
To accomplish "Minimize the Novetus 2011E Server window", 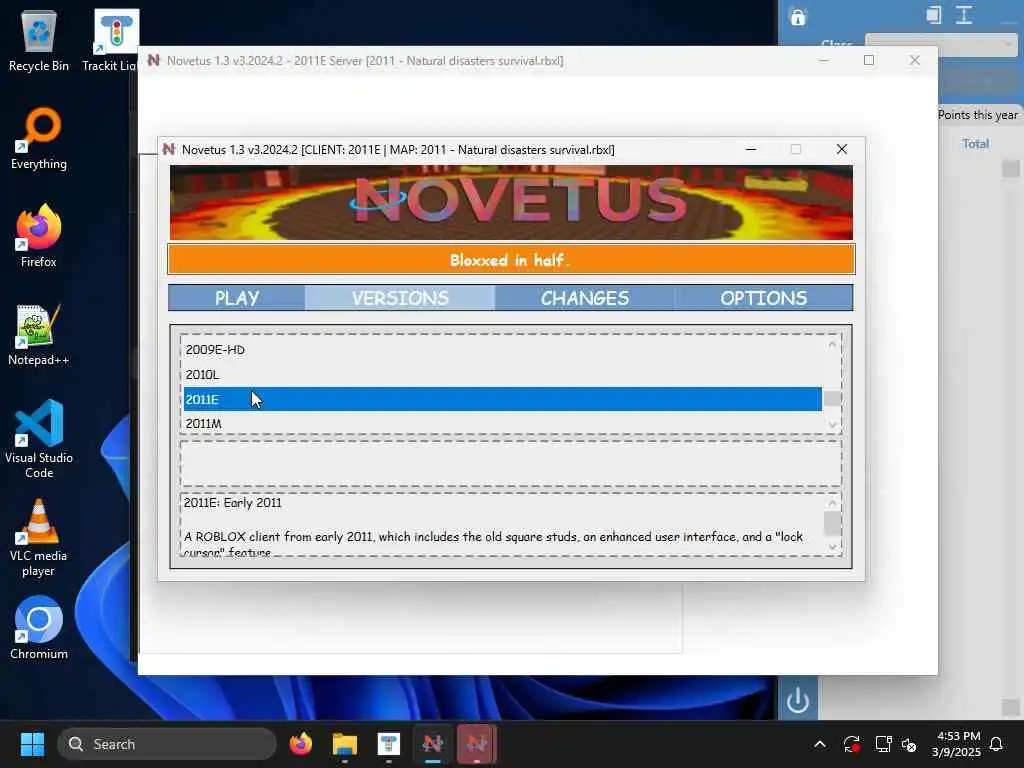I will pos(824,60).
